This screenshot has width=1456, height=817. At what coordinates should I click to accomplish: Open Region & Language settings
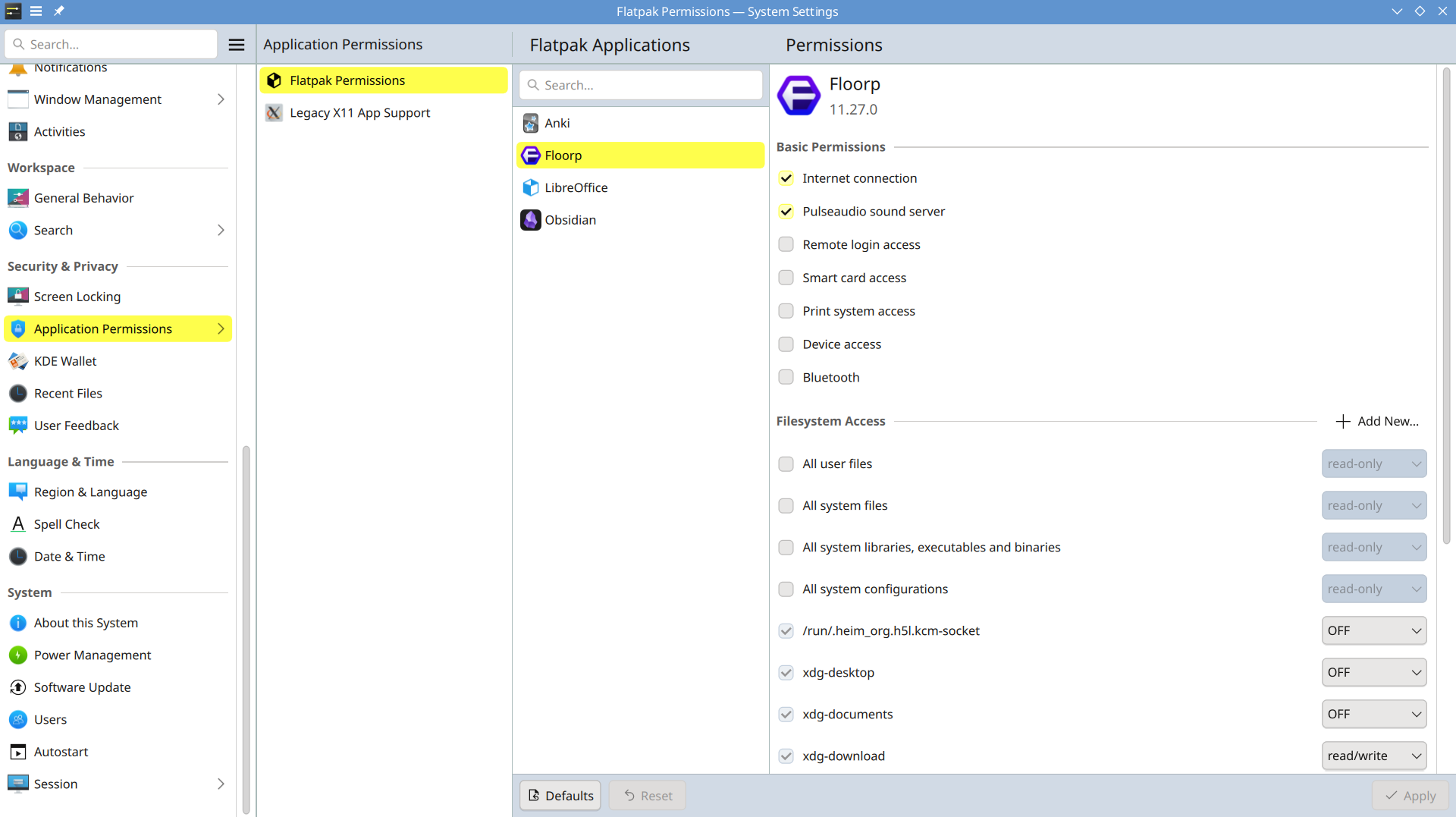click(x=90, y=492)
